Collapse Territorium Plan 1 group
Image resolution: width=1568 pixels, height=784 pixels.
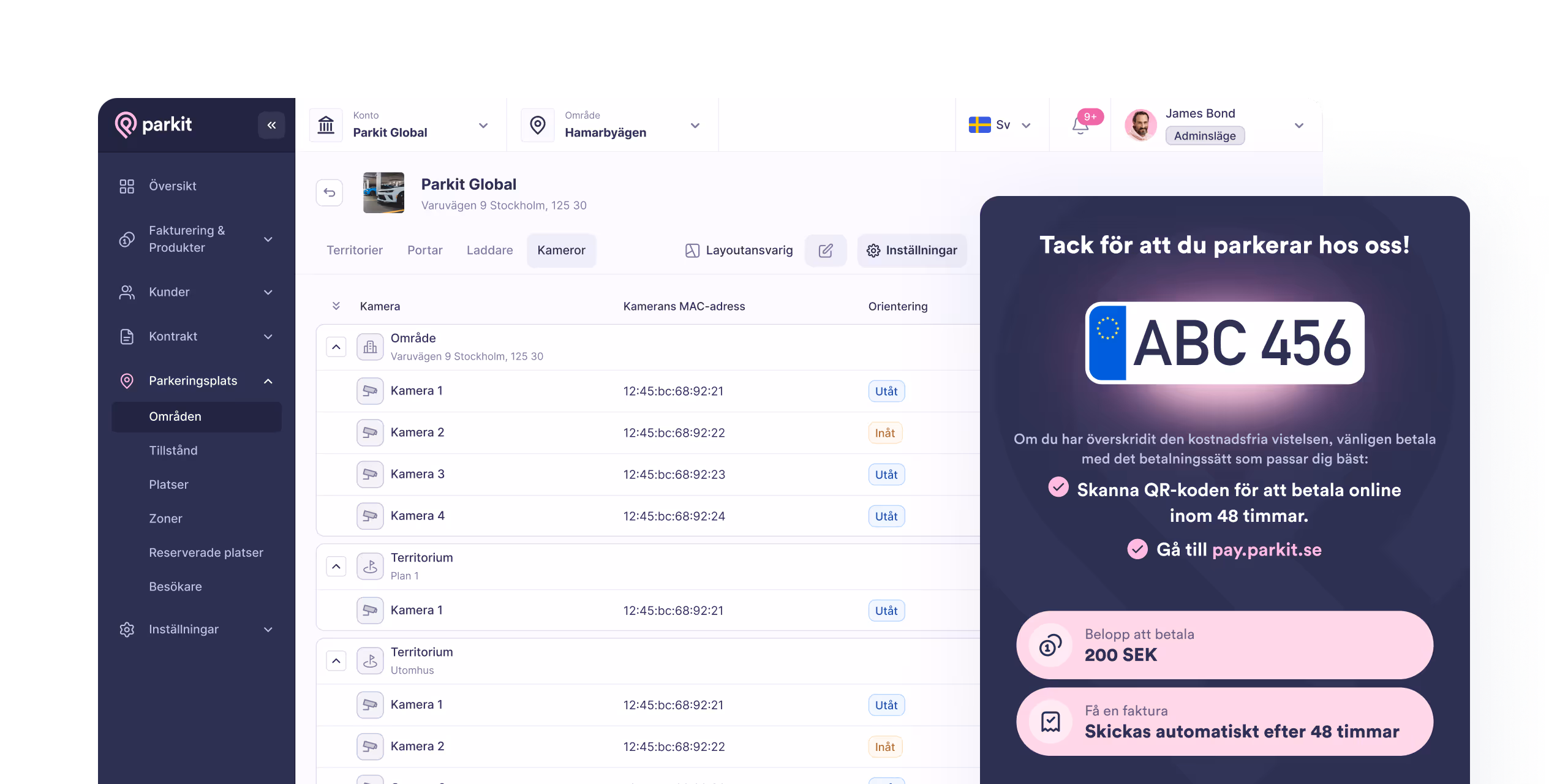tap(336, 566)
